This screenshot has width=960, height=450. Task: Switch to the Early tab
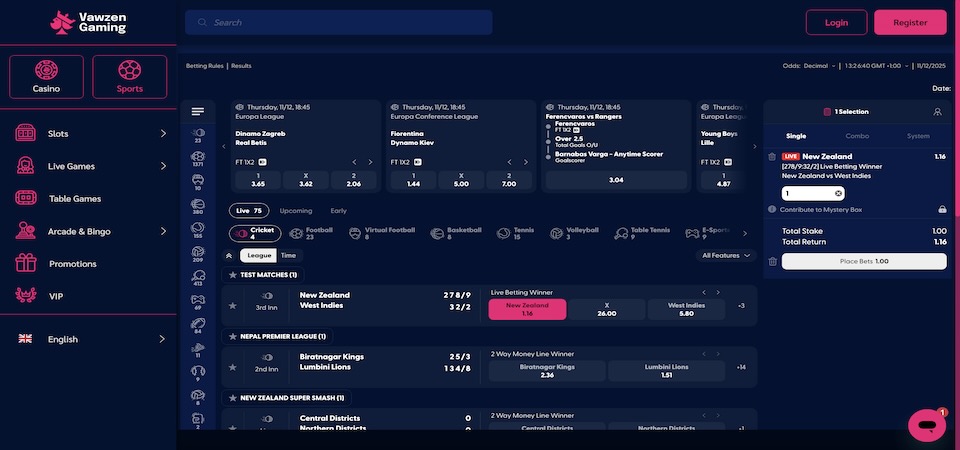click(x=339, y=211)
